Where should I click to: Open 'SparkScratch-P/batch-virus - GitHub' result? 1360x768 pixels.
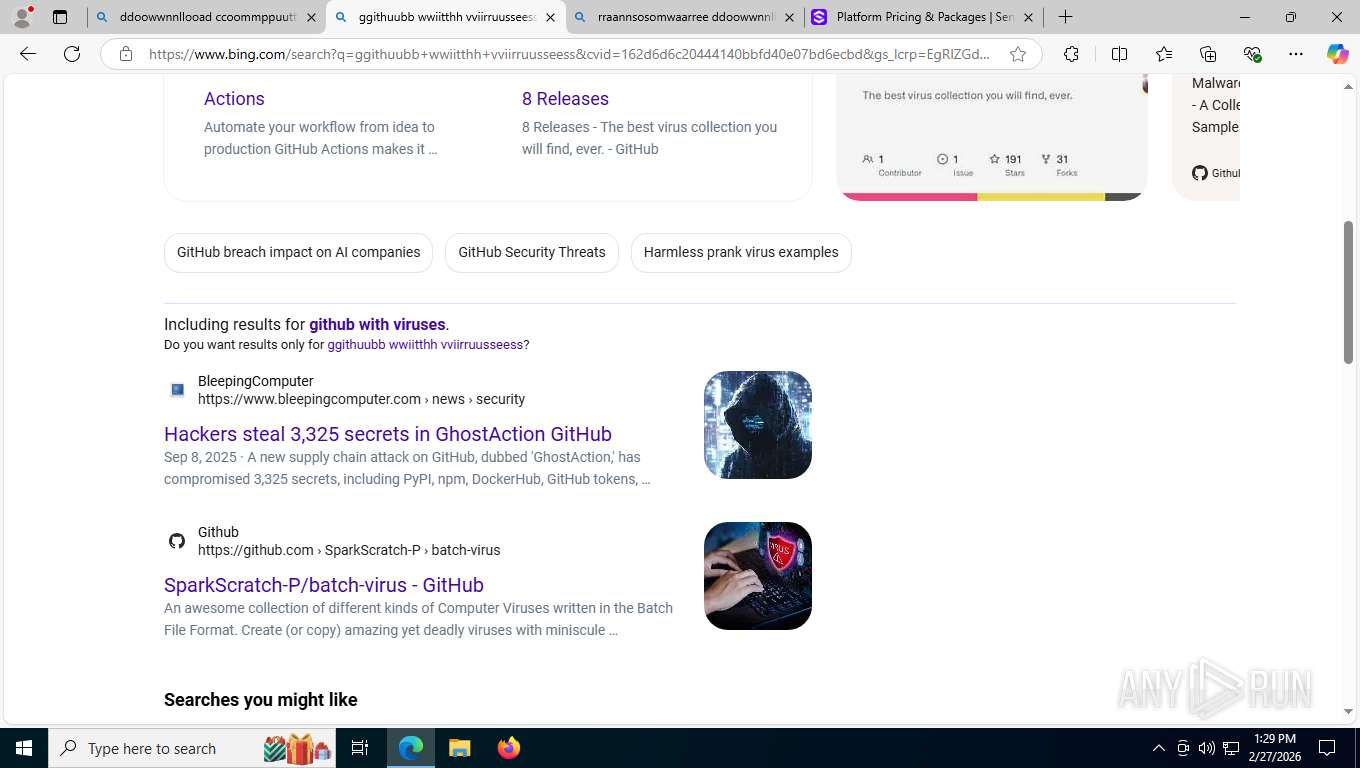click(324, 585)
